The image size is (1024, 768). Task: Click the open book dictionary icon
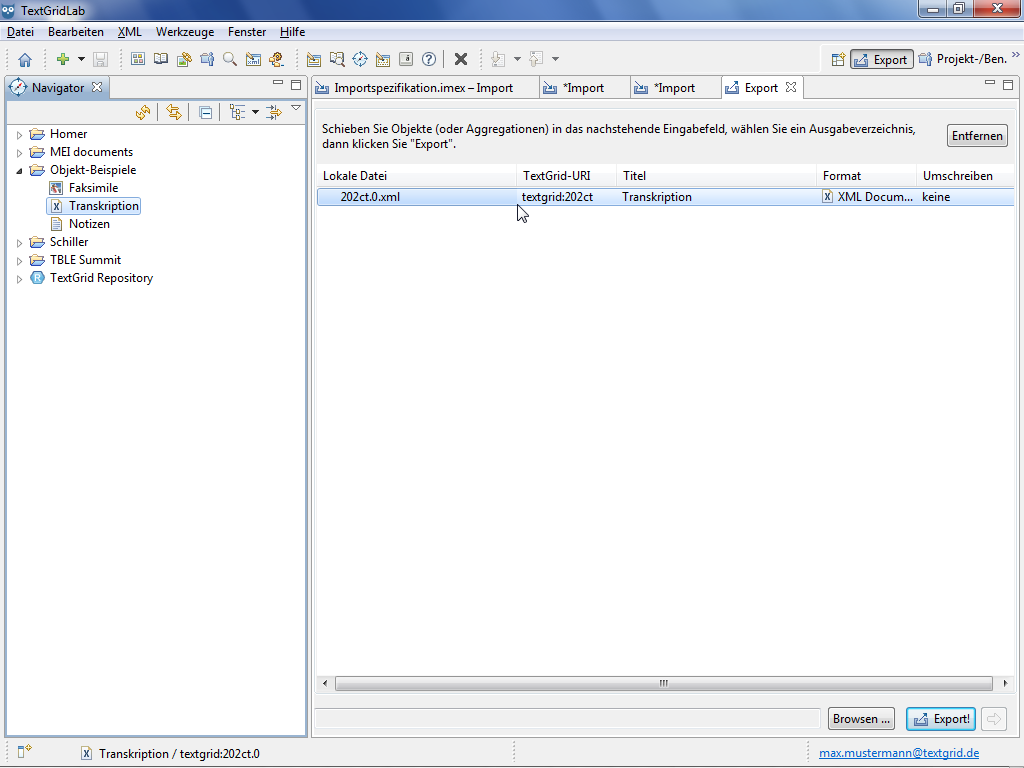click(x=161, y=60)
